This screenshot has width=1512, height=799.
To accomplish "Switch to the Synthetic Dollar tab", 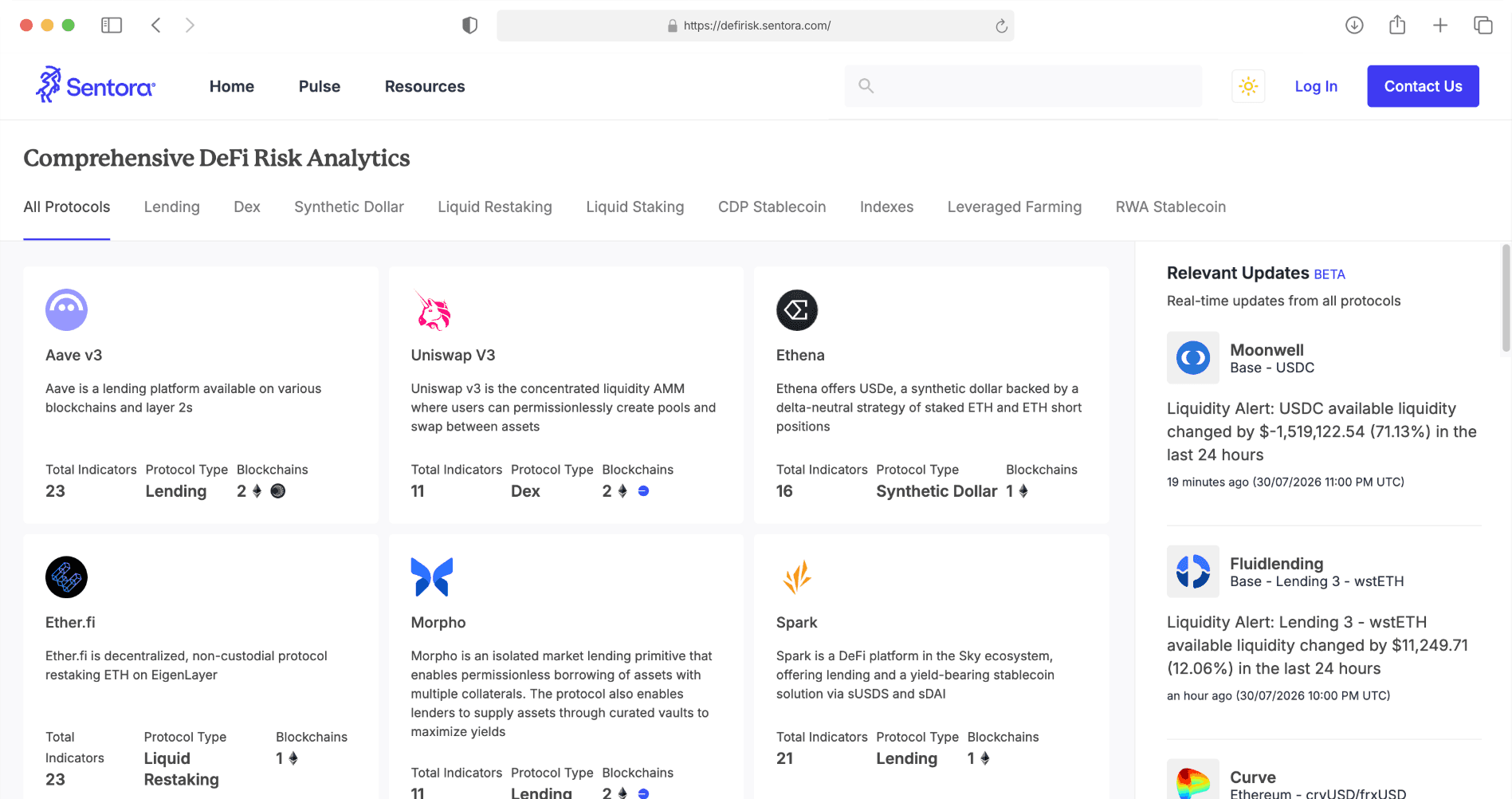I will click(x=349, y=207).
